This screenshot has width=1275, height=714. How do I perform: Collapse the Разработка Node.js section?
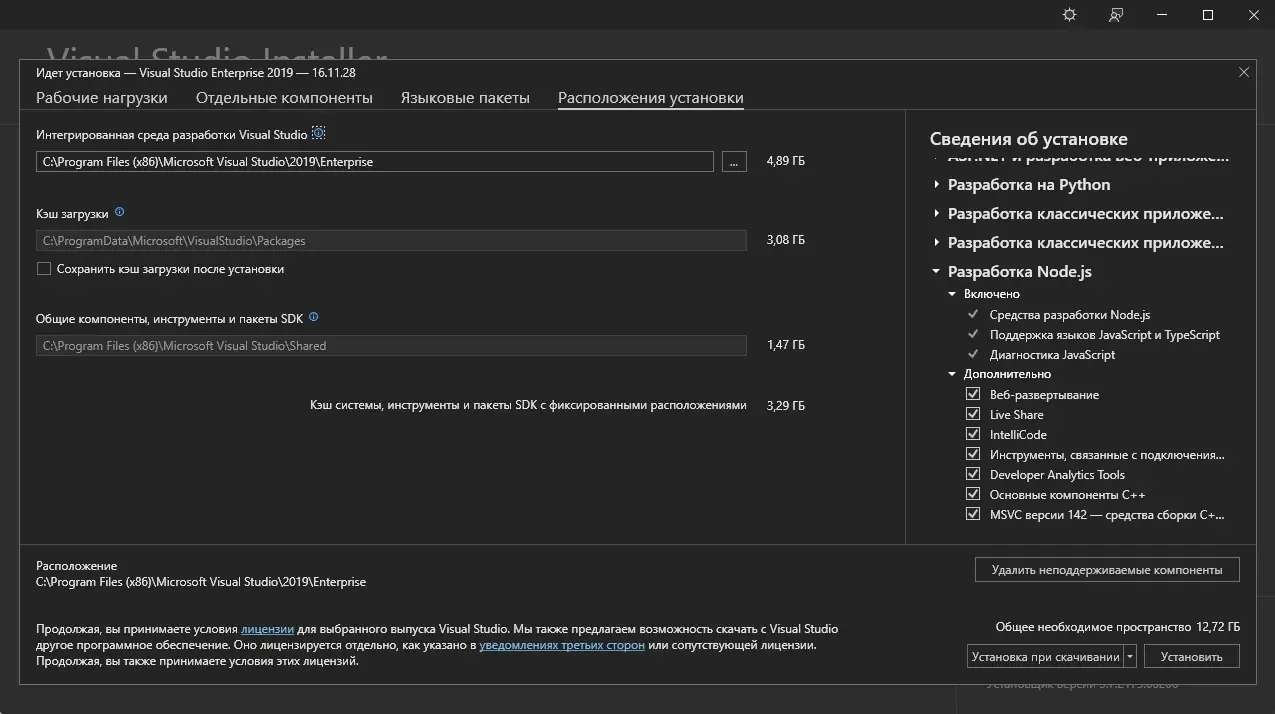click(x=937, y=271)
